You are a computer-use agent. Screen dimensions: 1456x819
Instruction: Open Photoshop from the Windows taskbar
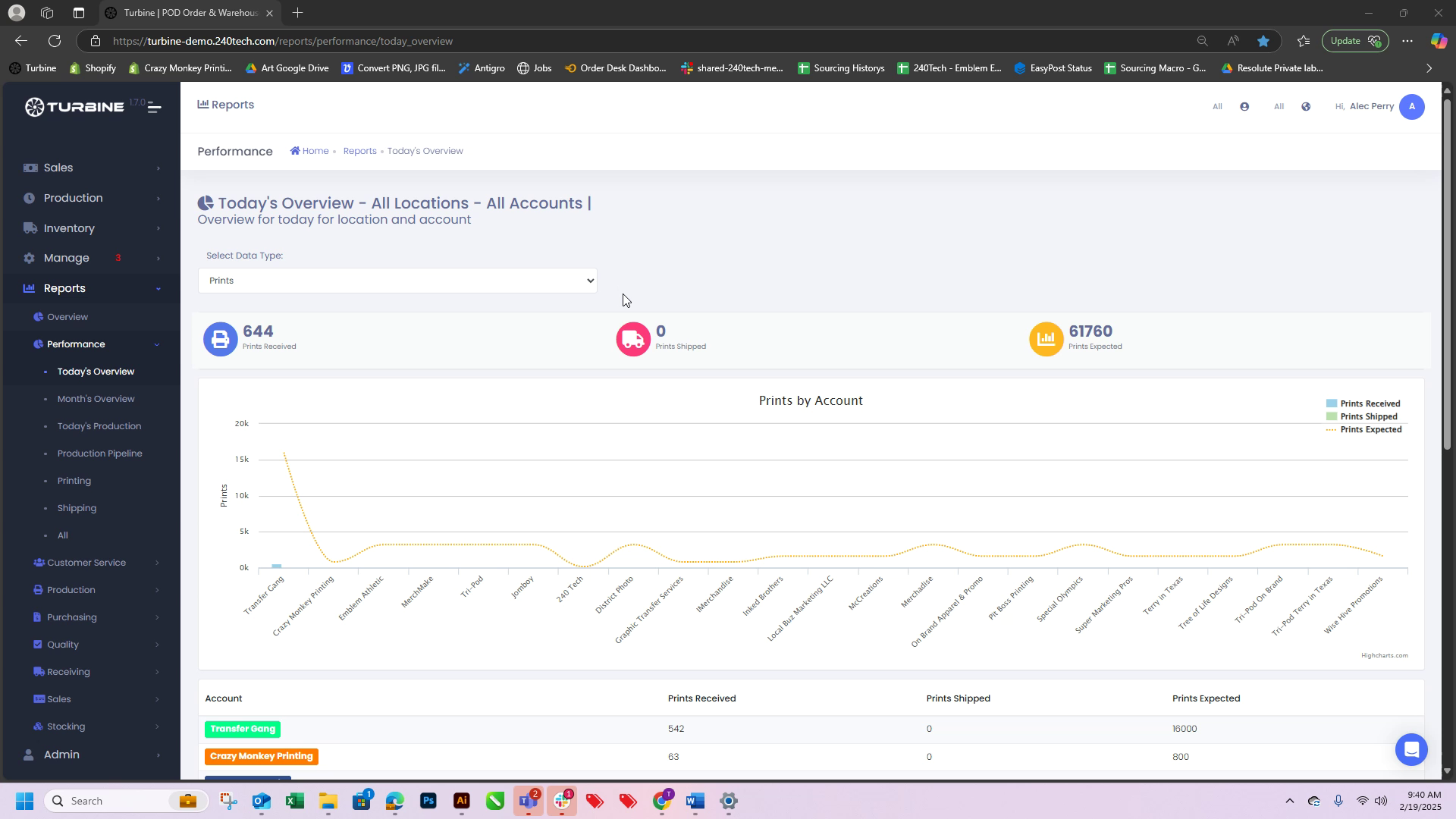428,801
